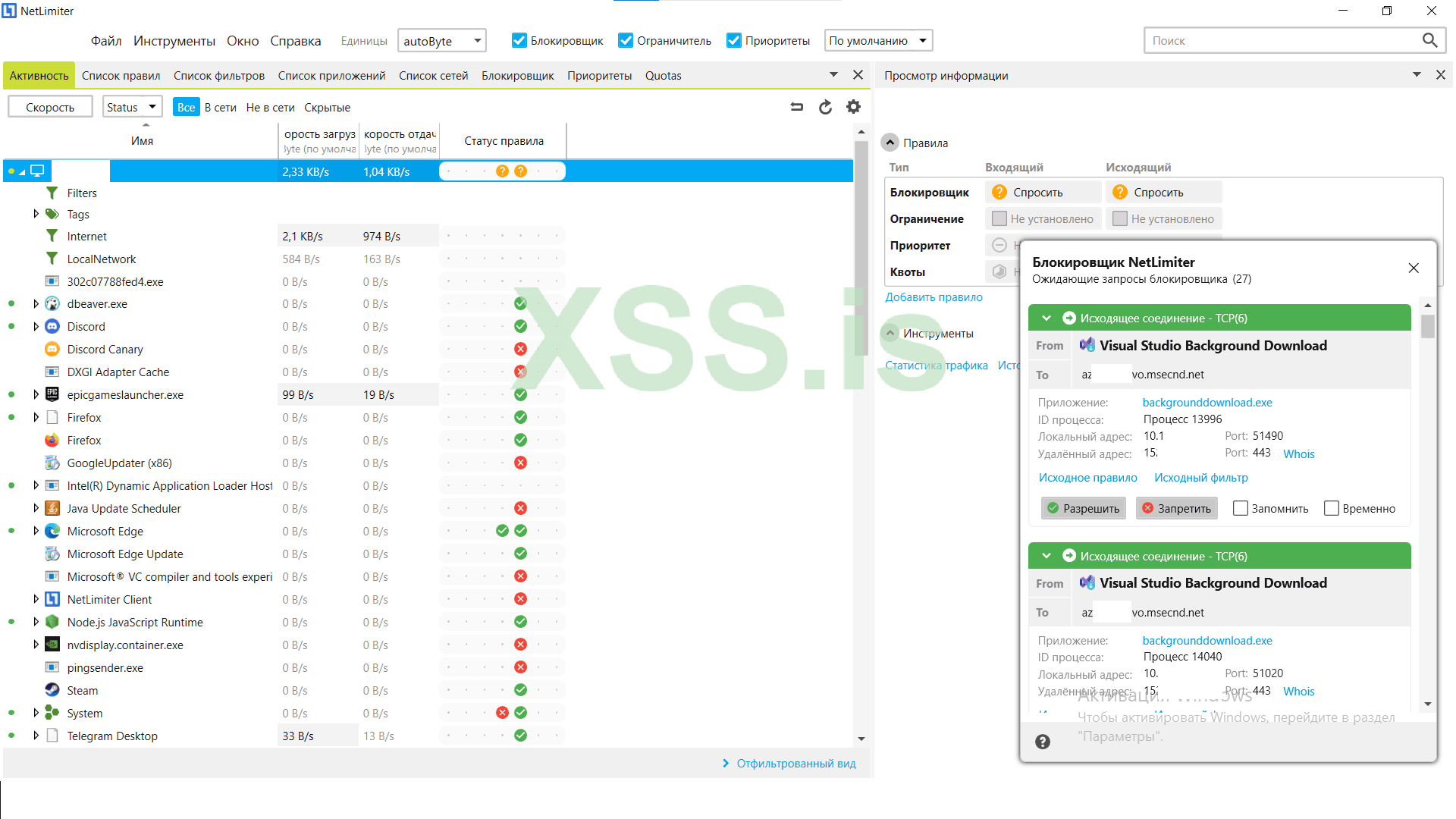Open the gear settings icon
This screenshot has width=1456, height=819.
click(x=853, y=107)
